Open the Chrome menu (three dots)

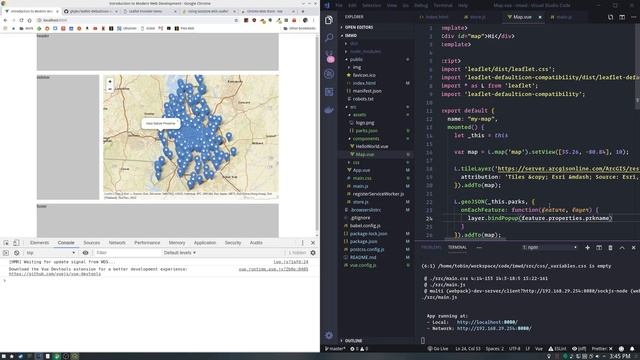(313, 20)
